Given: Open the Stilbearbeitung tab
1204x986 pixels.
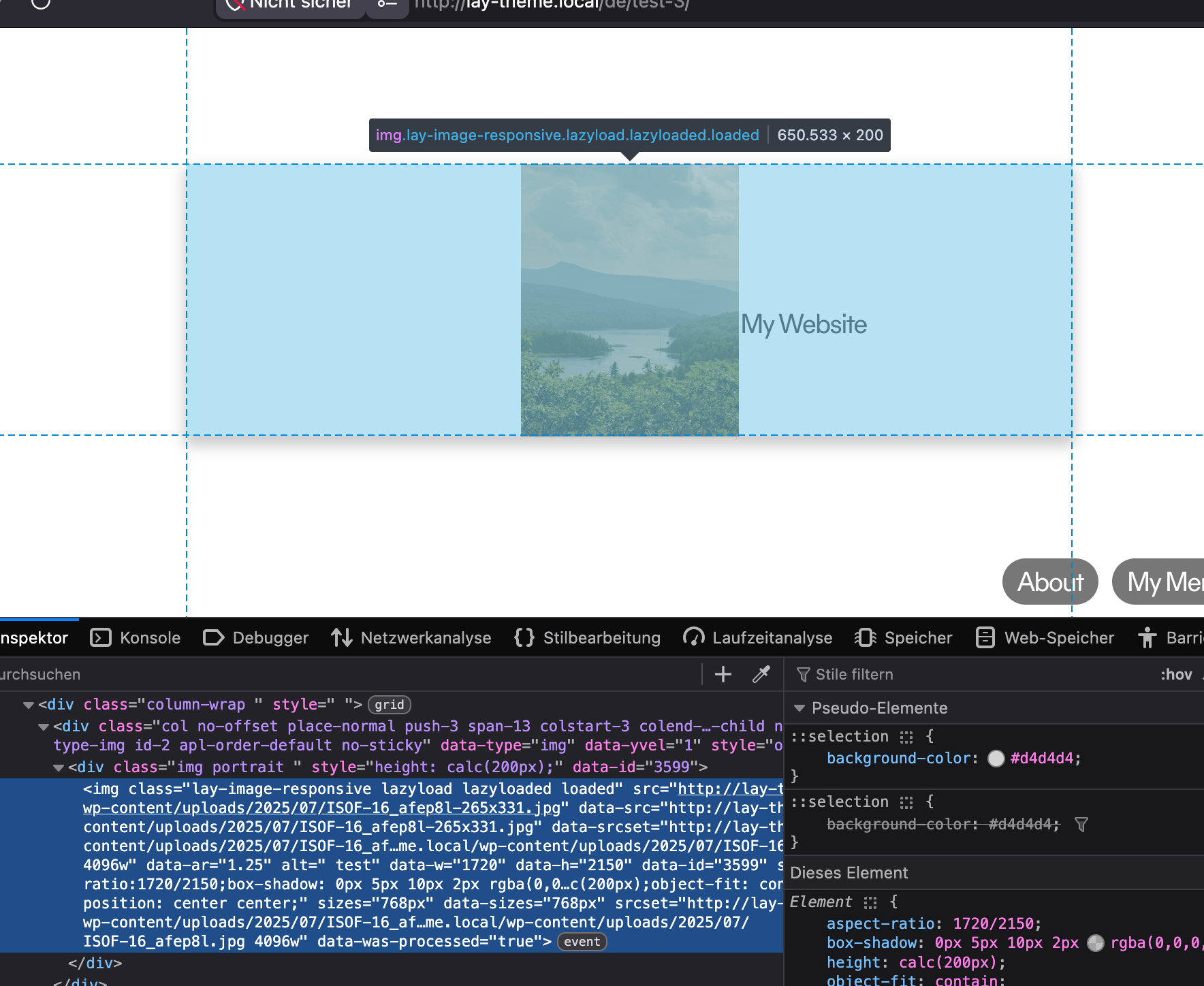Looking at the screenshot, I should coord(587,638).
